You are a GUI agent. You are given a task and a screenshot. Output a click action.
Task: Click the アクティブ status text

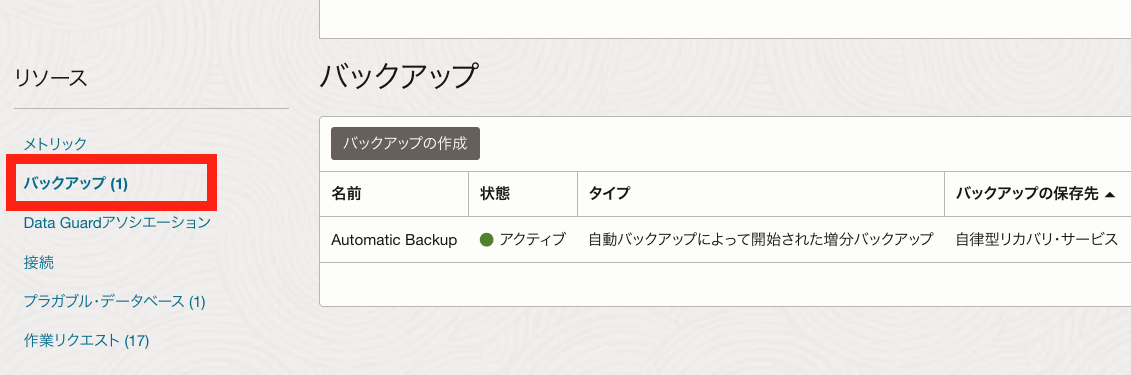pos(532,239)
